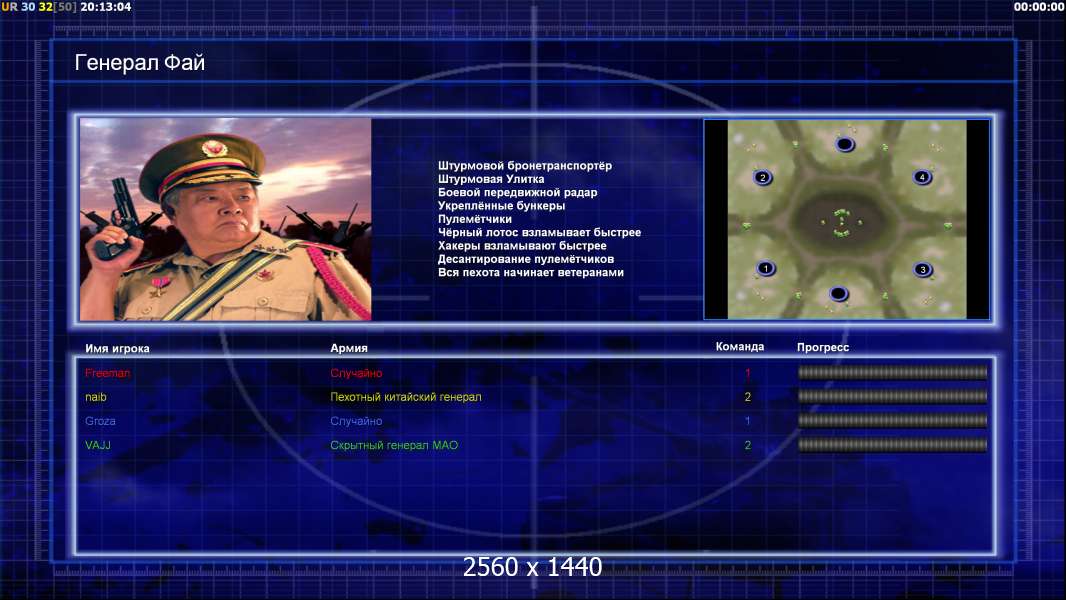Viewport: 1066px width, 600px height.
Task: Click Groza's loading progress bar
Action: tap(893, 421)
